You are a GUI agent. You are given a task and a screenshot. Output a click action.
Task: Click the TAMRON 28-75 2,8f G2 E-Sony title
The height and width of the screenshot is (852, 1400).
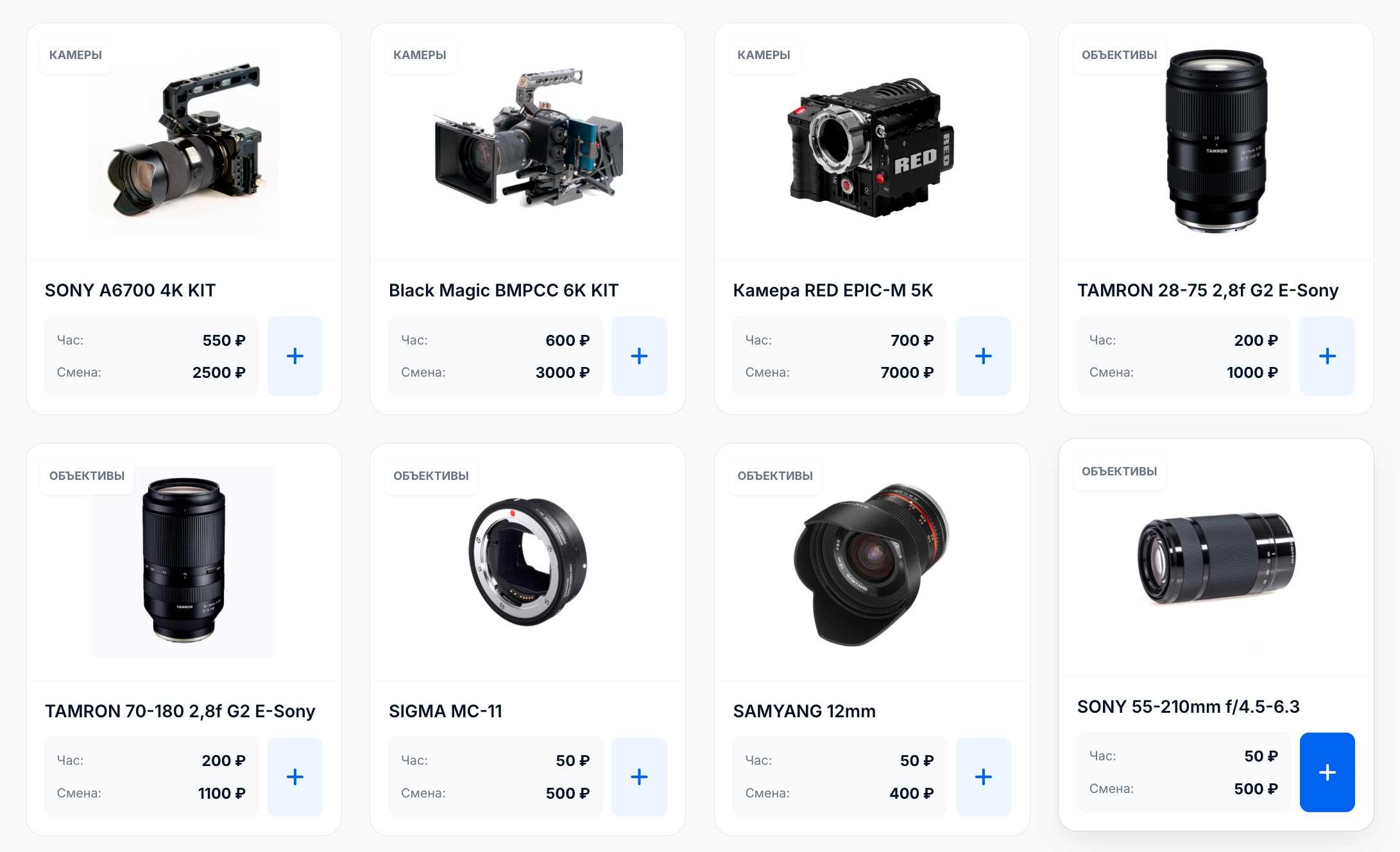tap(1208, 291)
